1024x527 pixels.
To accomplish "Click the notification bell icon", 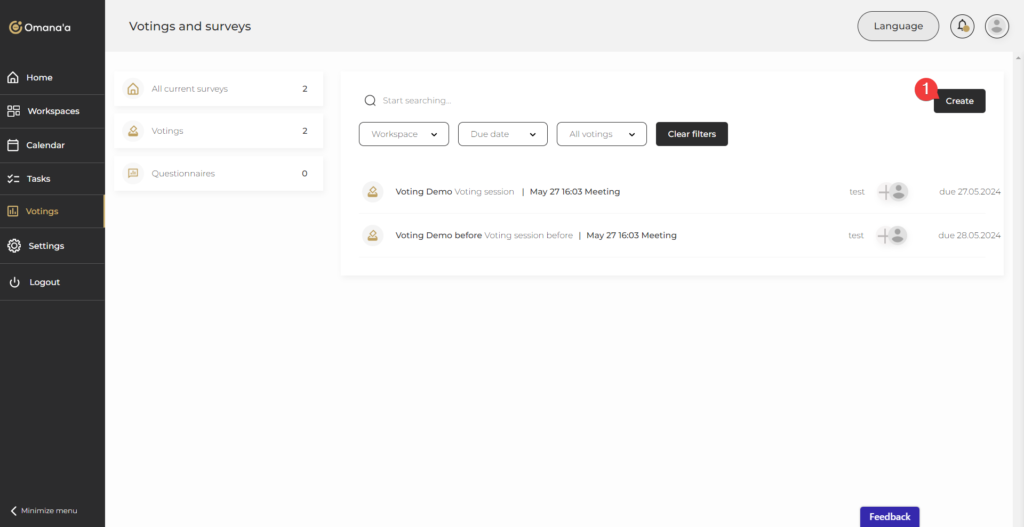I will (962, 26).
